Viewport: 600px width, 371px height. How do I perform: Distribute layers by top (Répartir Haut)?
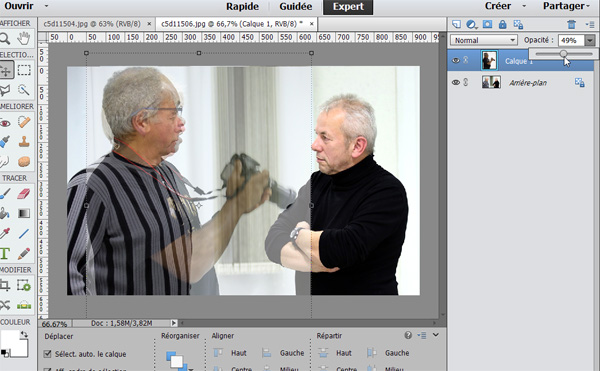click(335, 353)
